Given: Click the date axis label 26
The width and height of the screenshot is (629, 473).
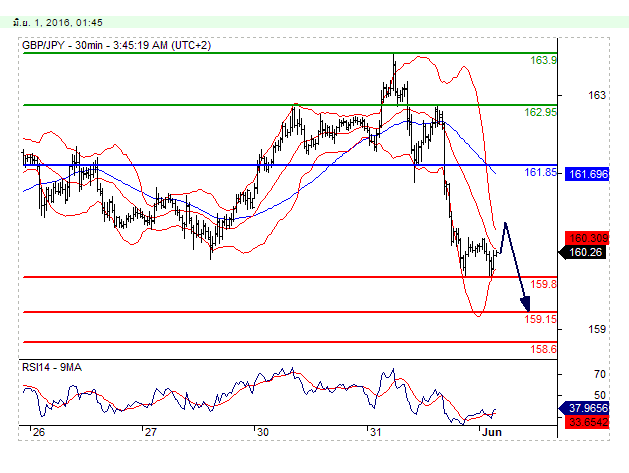Looking at the screenshot, I should pos(39,432).
